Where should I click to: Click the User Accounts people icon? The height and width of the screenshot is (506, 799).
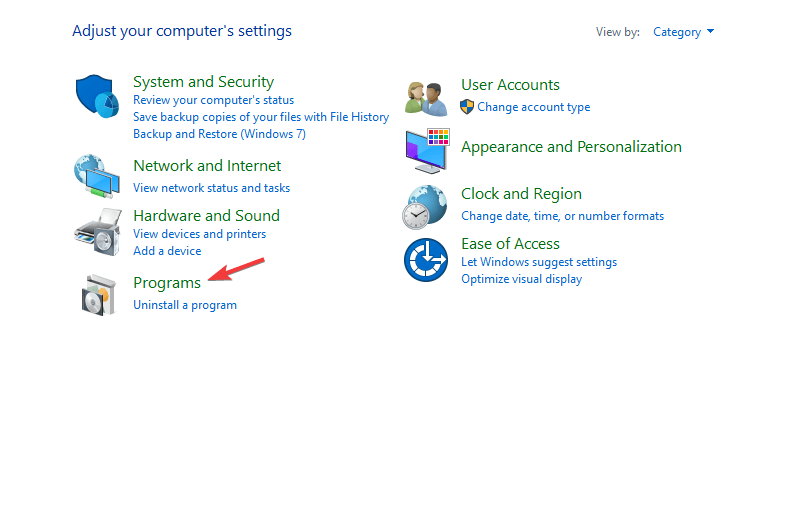tap(426, 98)
